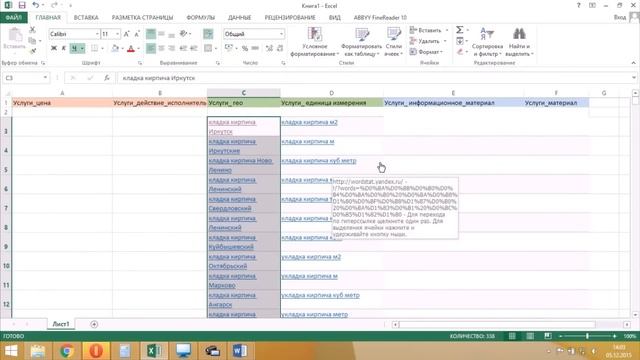The height and width of the screenshot is (360, 640).
Task: Click the Вставить cells button
Action: coord(429,30)
